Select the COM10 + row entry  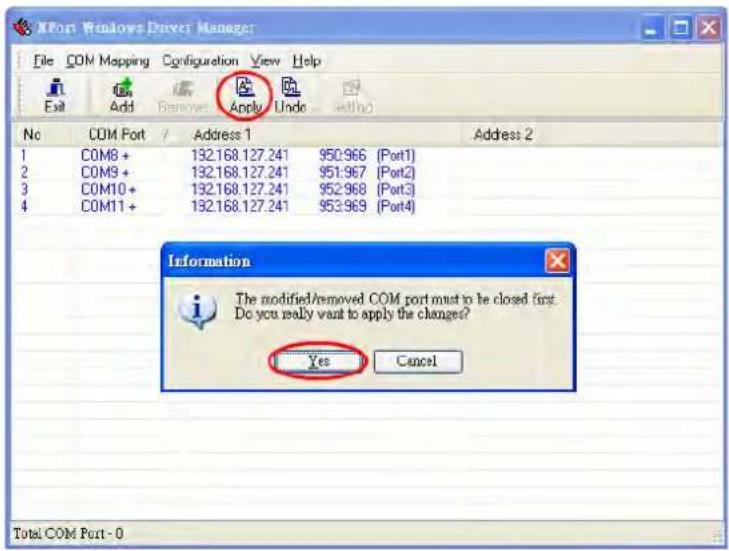coord(109,190)
